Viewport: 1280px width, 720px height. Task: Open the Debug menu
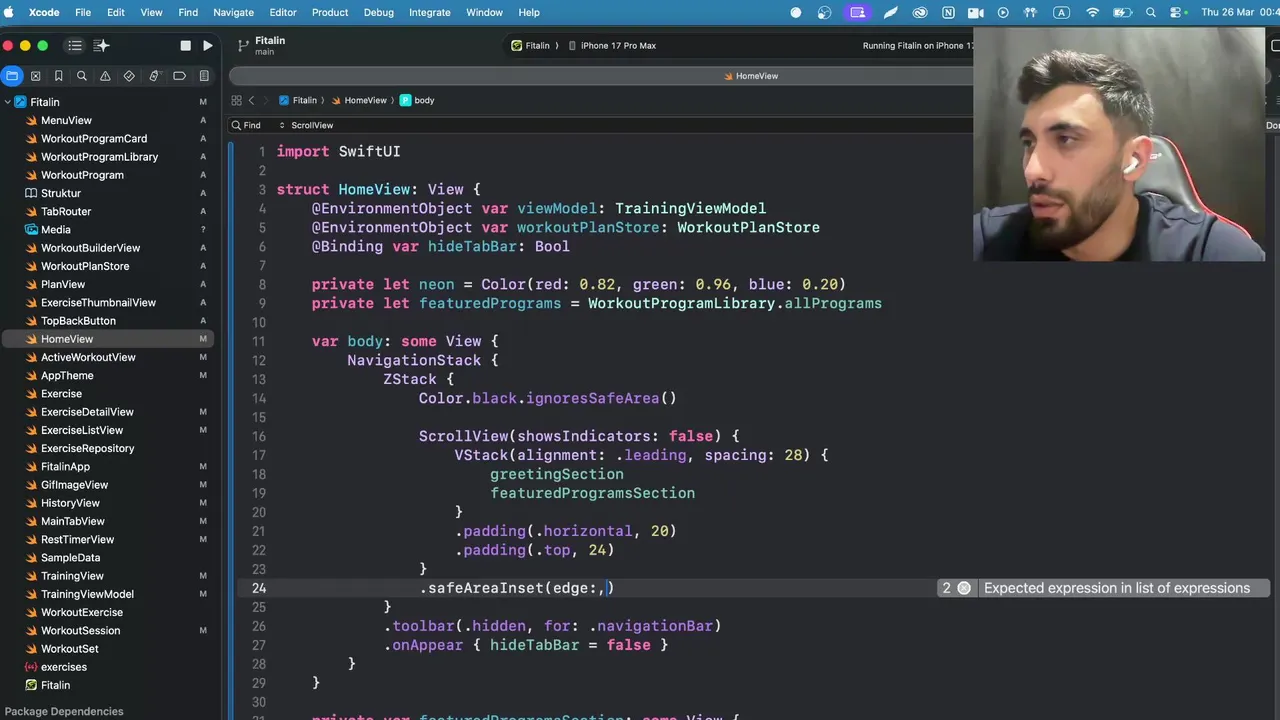378,12
